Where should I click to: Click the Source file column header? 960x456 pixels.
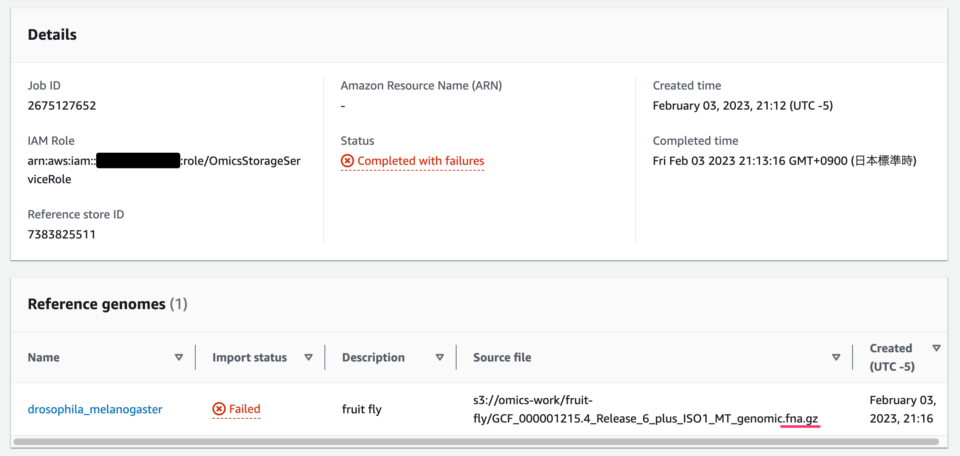[502, 357]
